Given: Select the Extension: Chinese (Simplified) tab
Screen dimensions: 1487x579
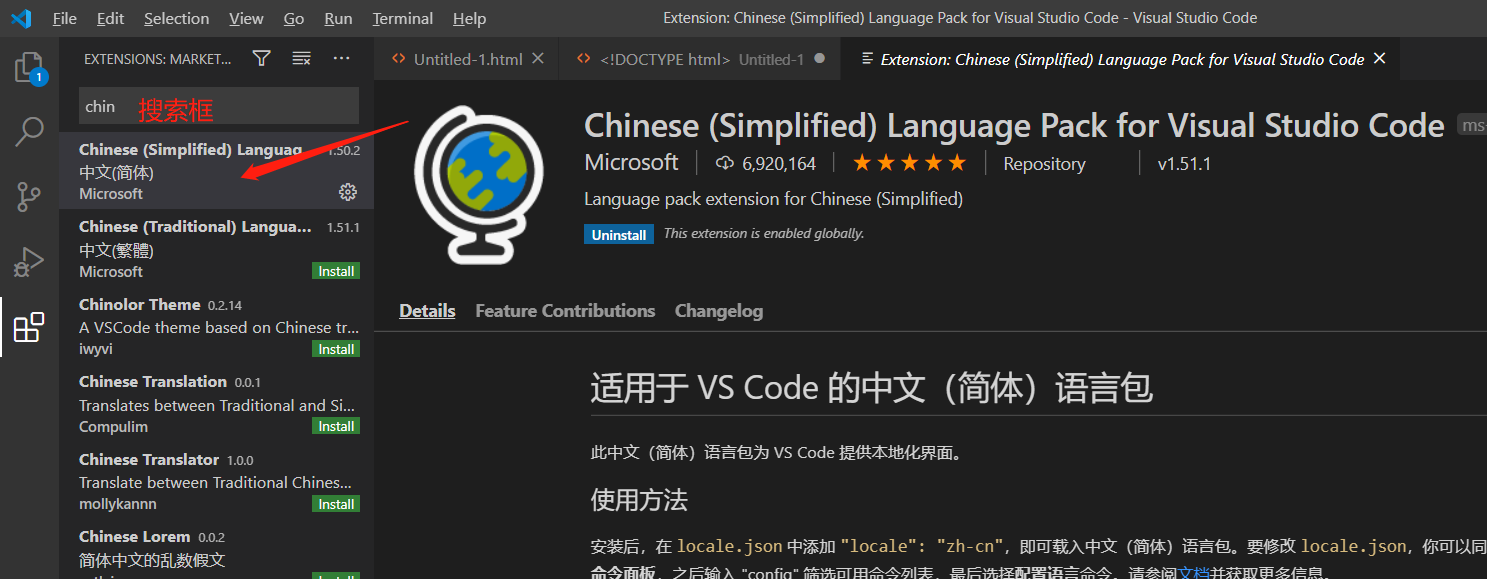Looking at the screenshot, I should tap(1121, 59).
